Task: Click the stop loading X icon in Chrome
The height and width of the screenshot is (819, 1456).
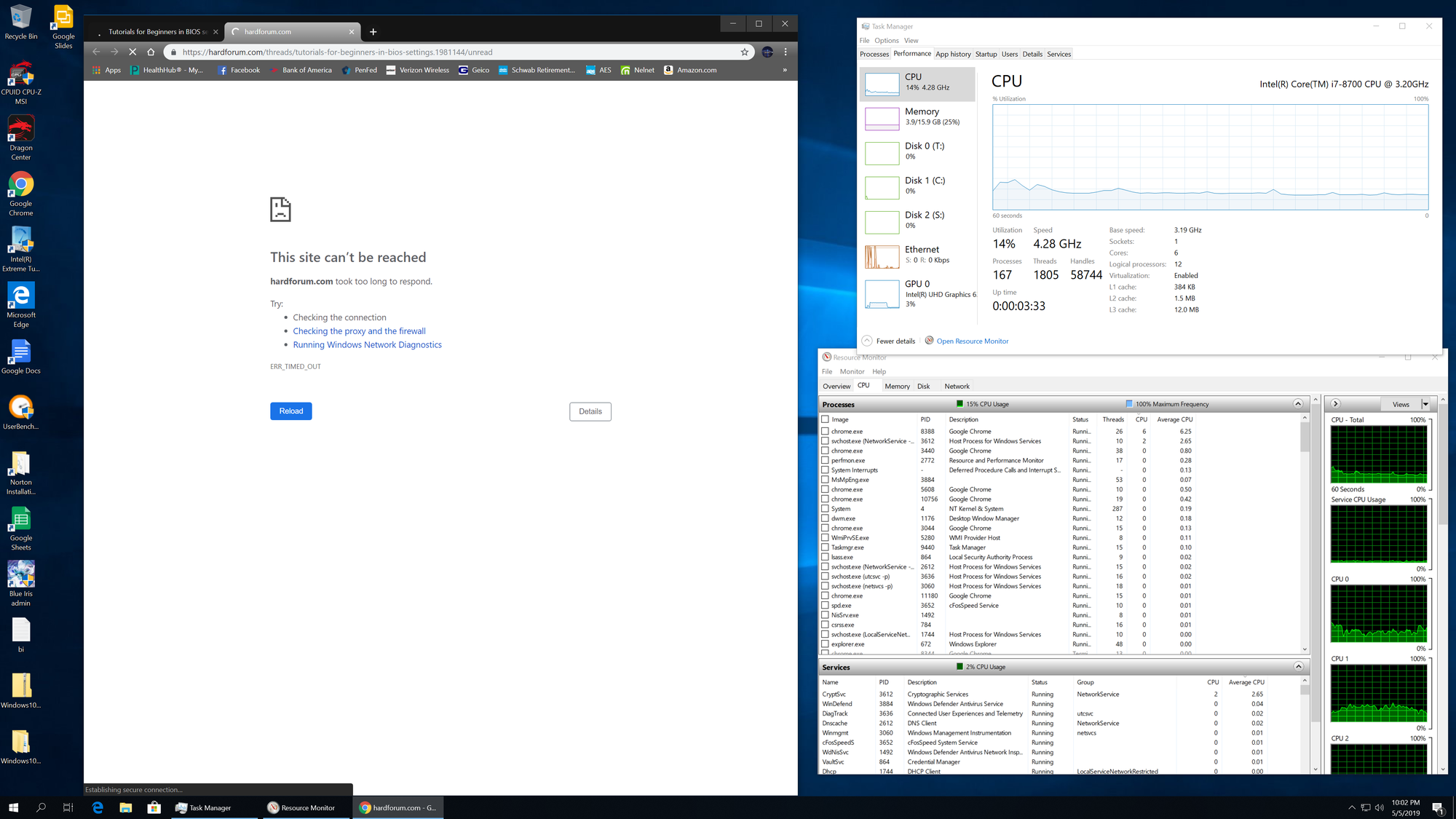Action: point(132,52)
